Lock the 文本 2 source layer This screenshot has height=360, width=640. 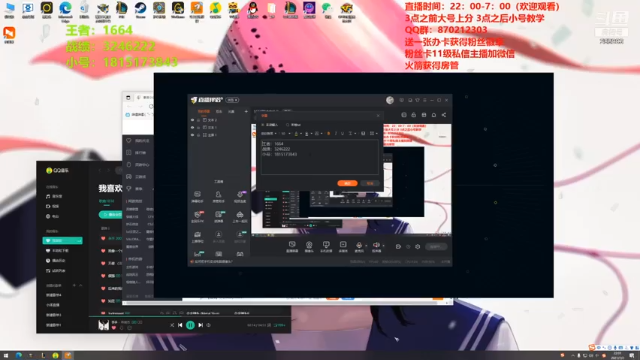pyautogui.click(x=198, y=120)
